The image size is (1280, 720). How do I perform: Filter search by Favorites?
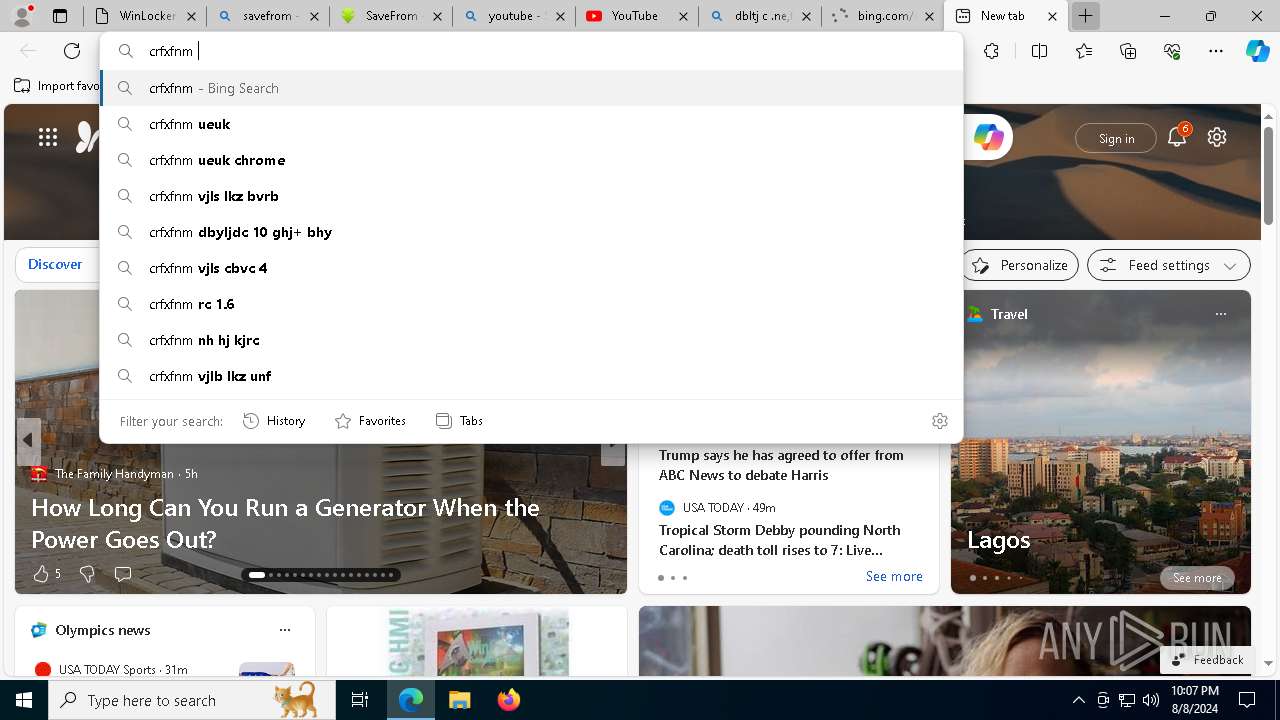(x=370, y=421)
